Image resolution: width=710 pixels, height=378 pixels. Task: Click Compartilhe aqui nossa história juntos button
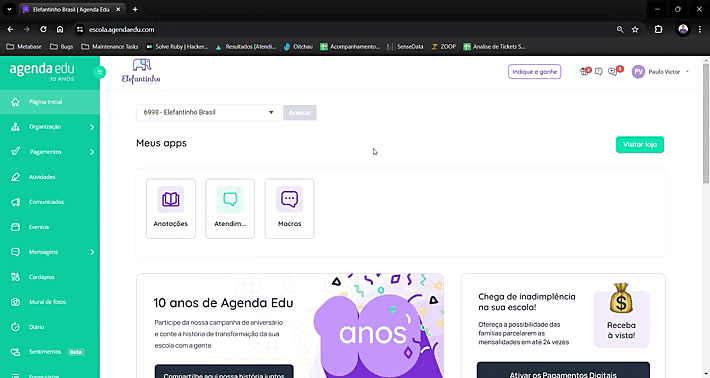[x=224, y=372]
